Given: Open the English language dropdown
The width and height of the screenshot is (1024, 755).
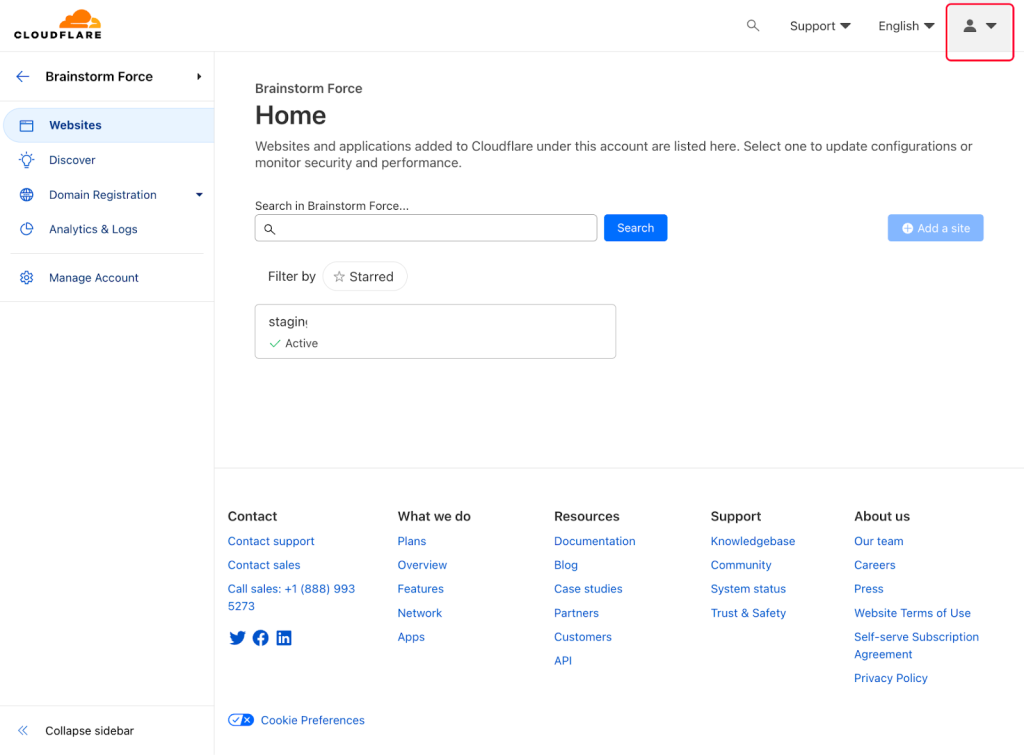Looking at the screenshot, I should pos(906,26).
